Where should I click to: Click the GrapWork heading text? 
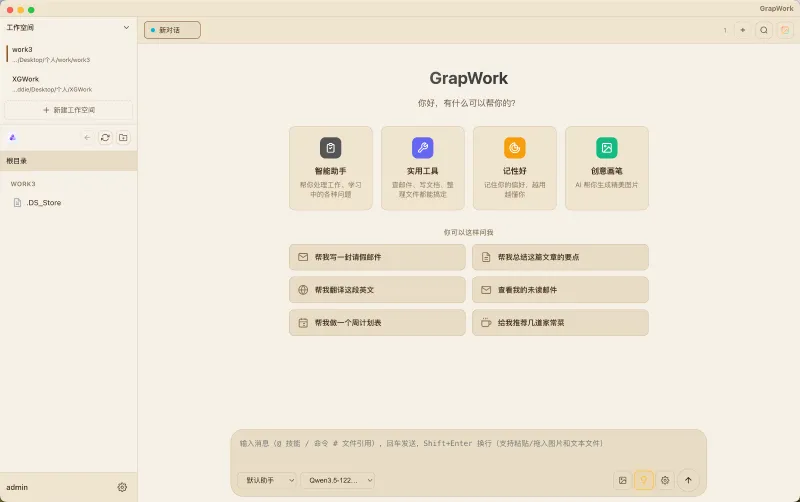pos(468,78)
